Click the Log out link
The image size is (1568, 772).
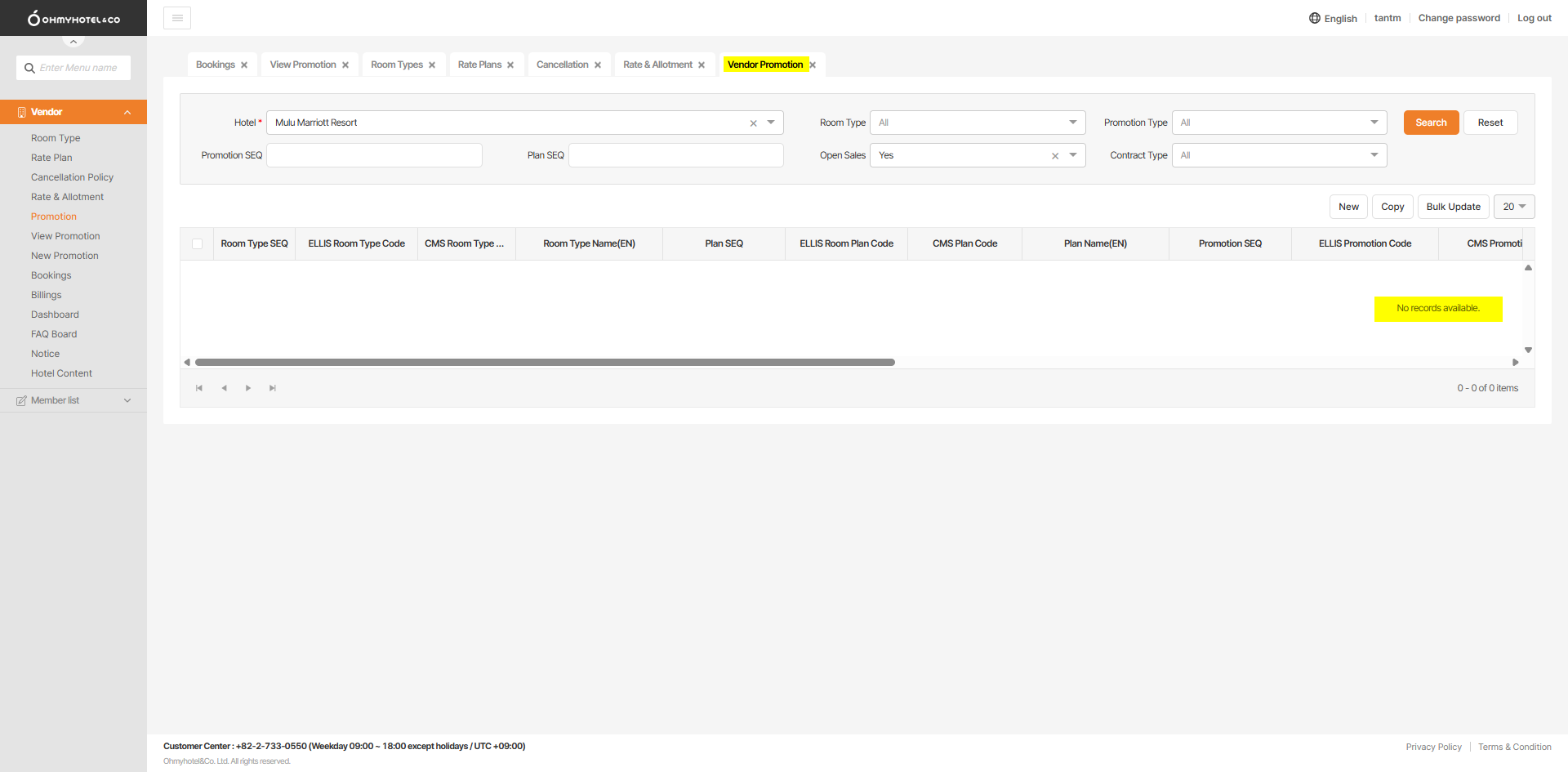(1535, 18)
